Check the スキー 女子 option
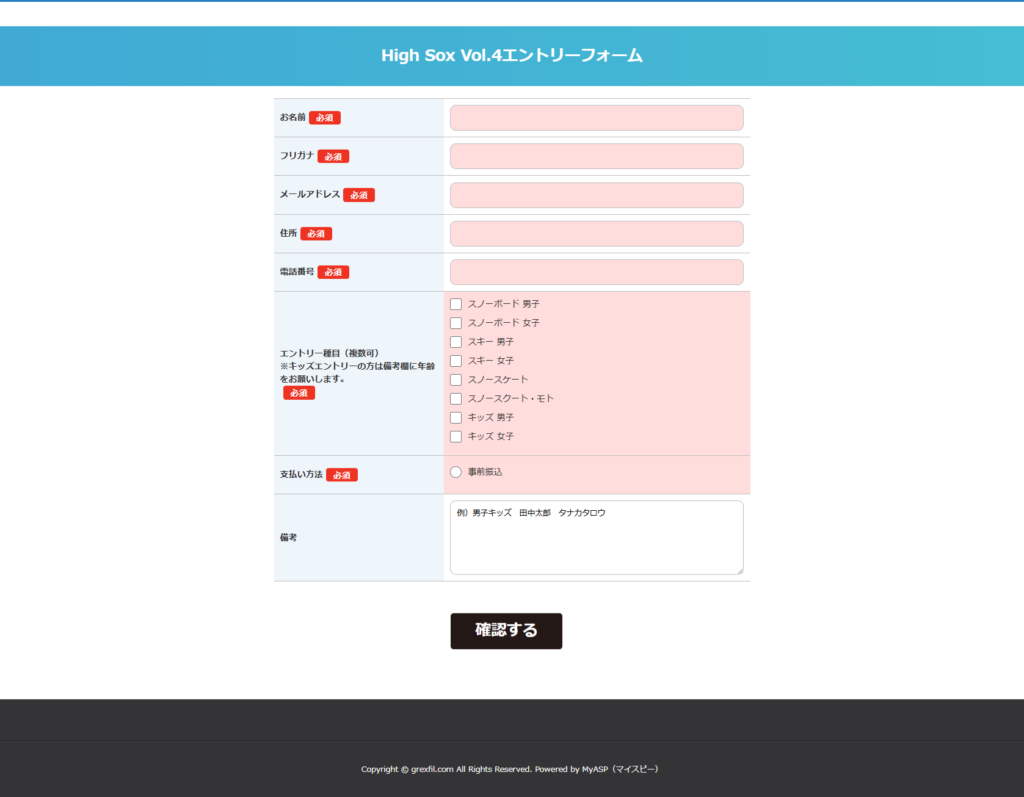 coord(456,361)
